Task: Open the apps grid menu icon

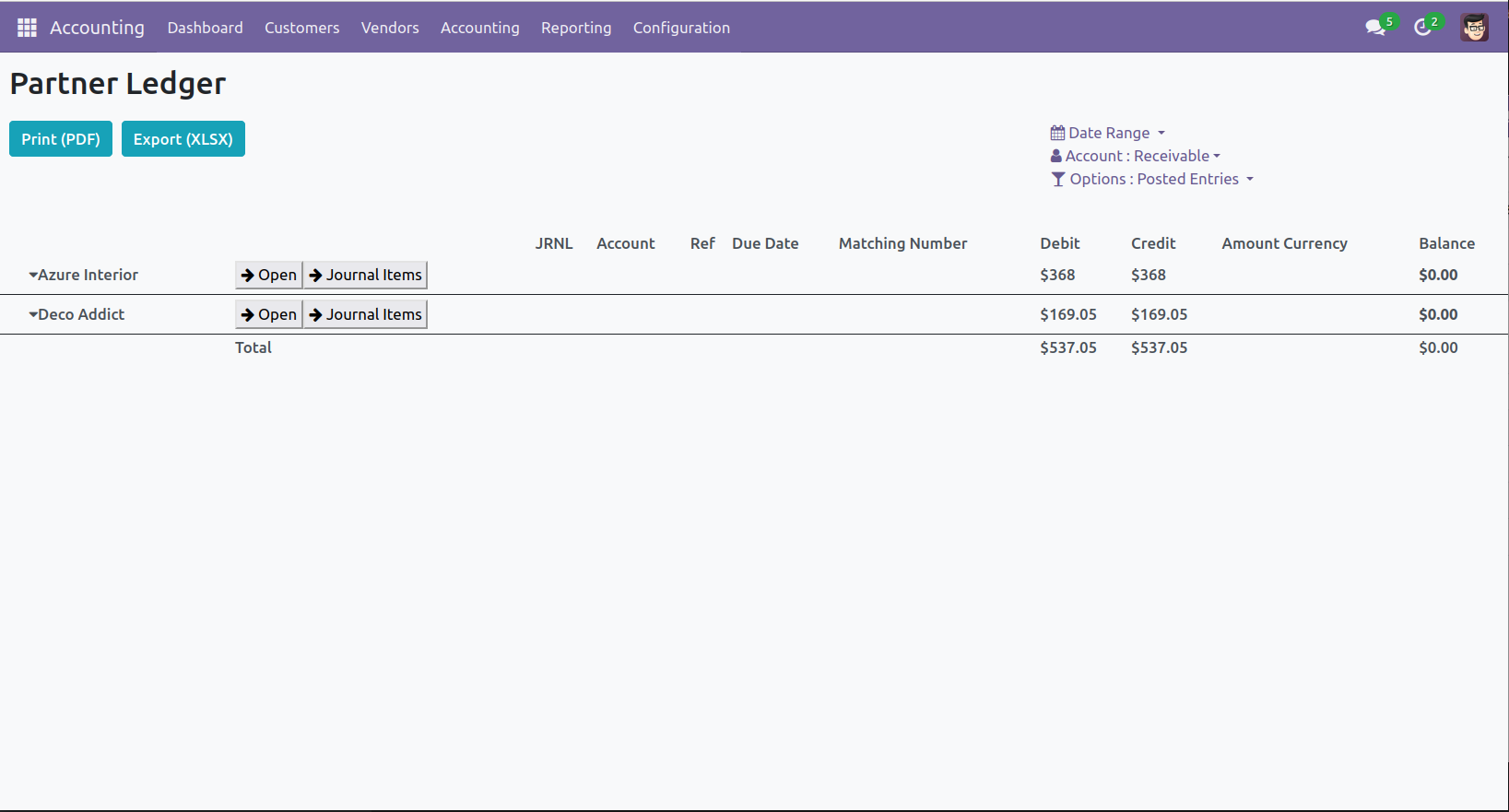Action: [x=27, y=28]
